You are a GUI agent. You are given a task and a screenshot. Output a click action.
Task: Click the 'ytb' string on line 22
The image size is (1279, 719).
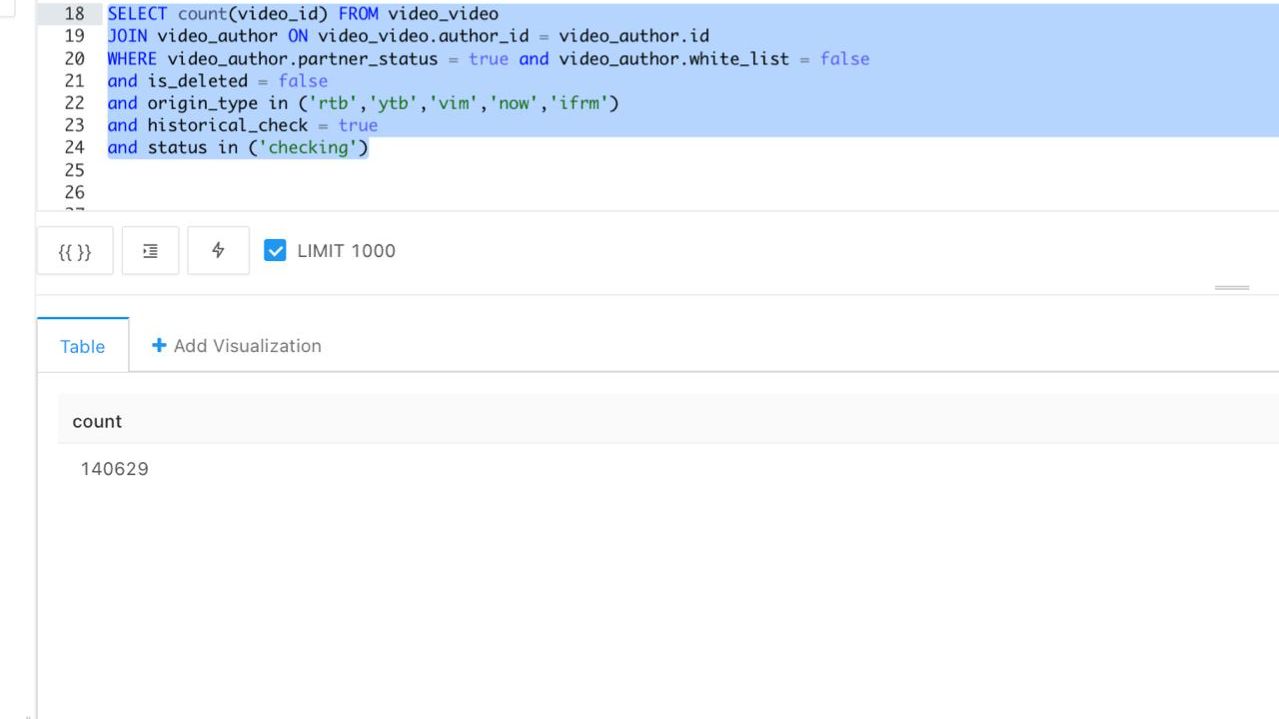(x=393, y=103)
